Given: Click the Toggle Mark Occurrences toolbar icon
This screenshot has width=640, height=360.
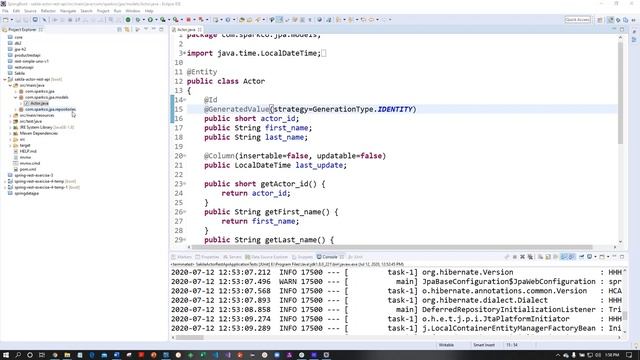Looking at the screenshot, I should 280,20.
